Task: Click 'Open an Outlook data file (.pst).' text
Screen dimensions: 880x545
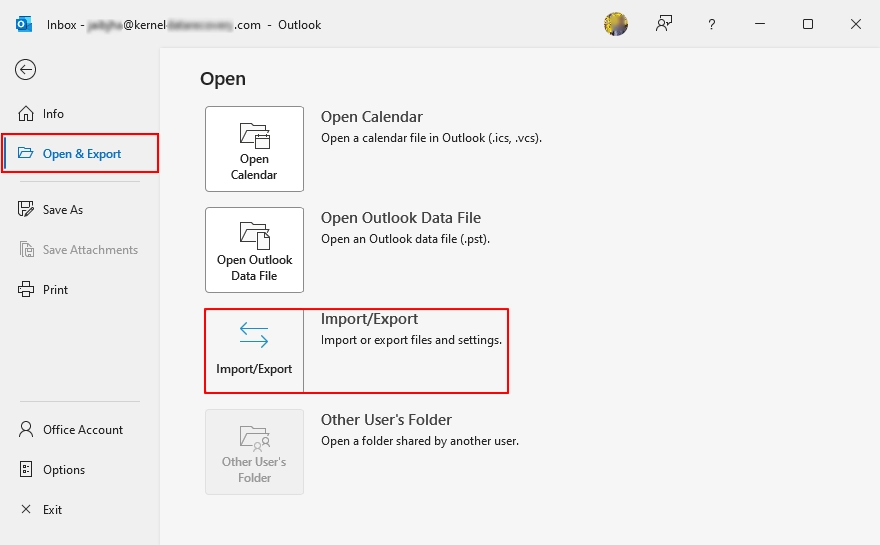Action: 405,239
